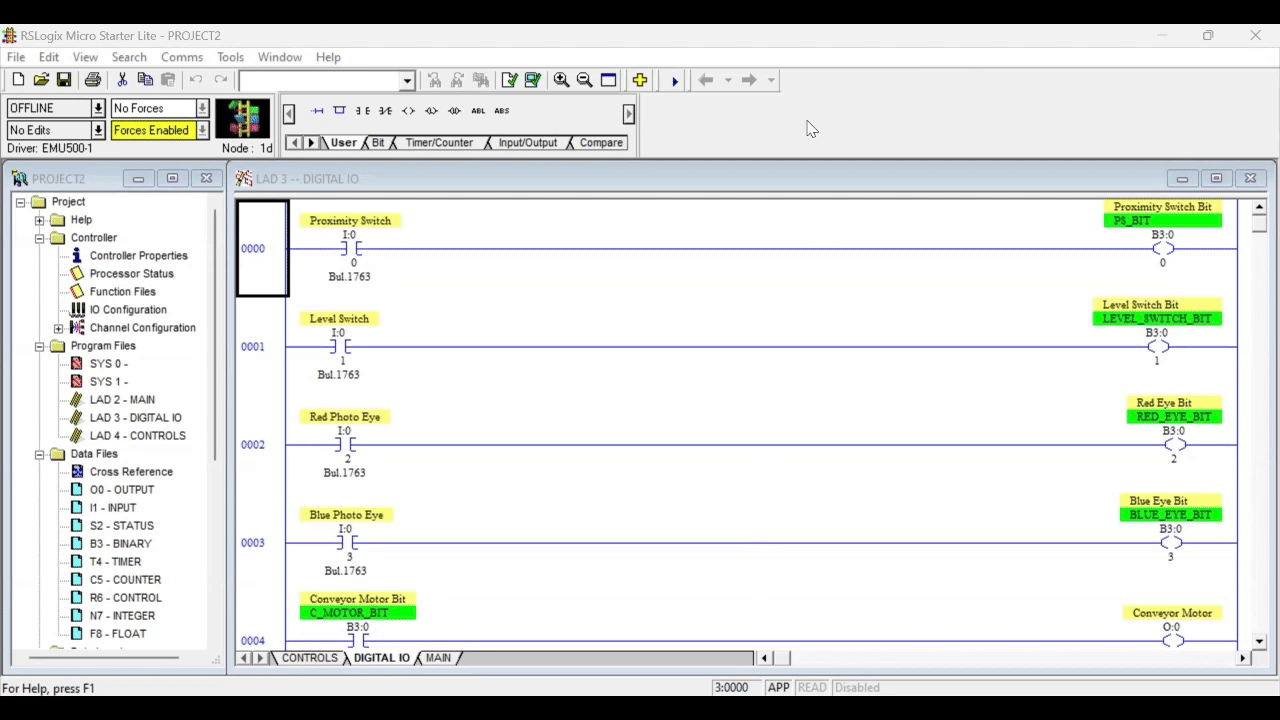Click the blue play arrow icon
This screenshot has height=720, width=1280.
(675, 80)
